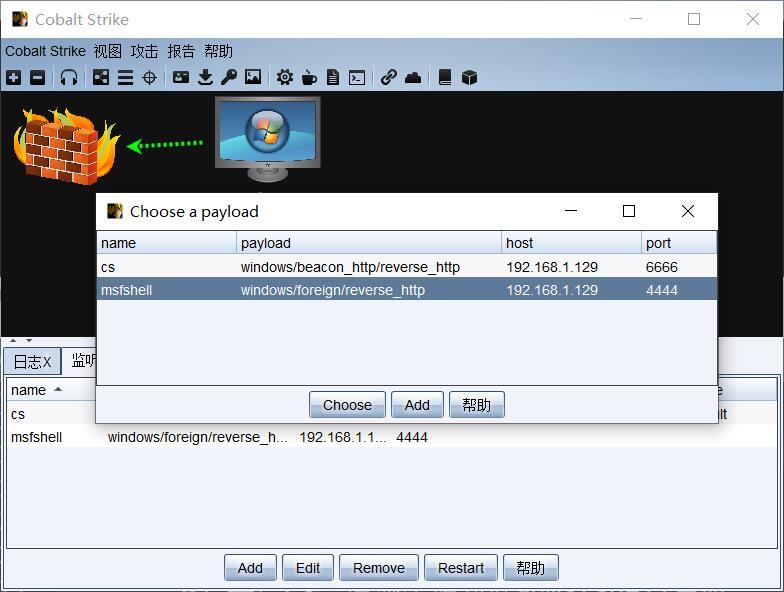
Task: Click the Restart button
Action: [x=461, y=568]
